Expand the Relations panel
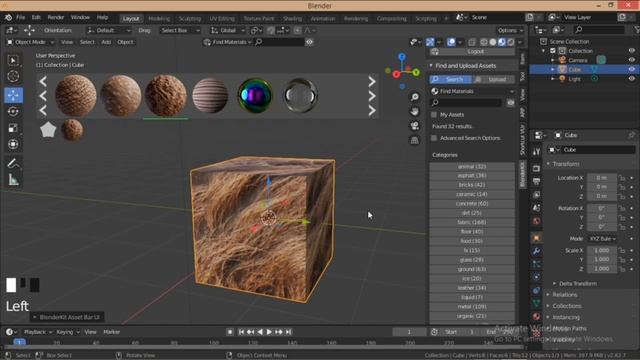The image size is (640, 360). (x=565, y=295)
